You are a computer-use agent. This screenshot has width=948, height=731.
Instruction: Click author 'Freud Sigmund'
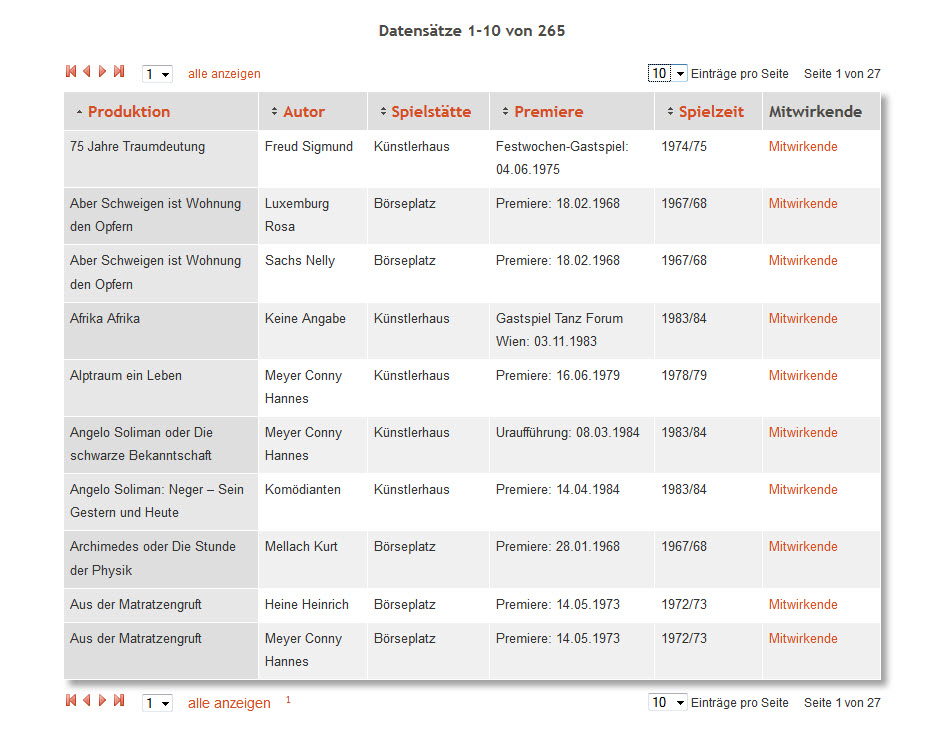pyautogui.click(x=308, y=147)
